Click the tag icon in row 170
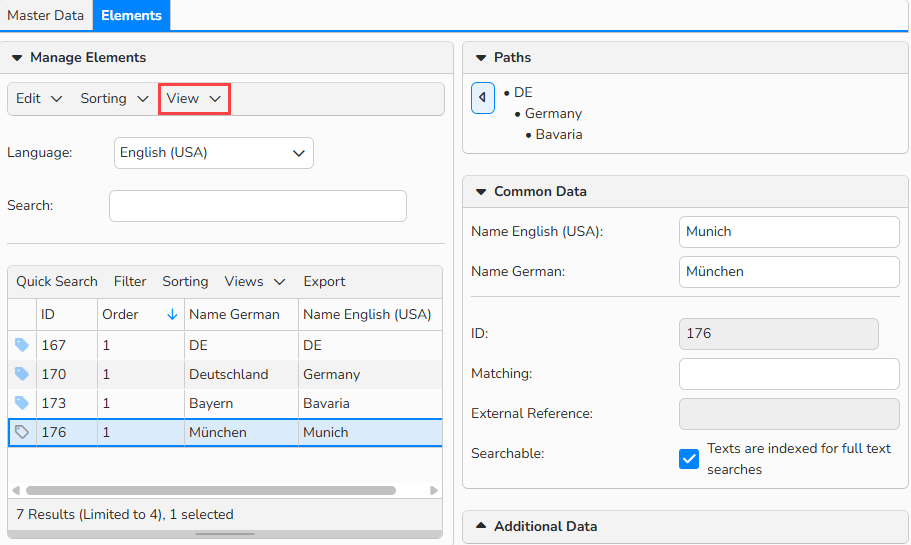 [21, 374]
